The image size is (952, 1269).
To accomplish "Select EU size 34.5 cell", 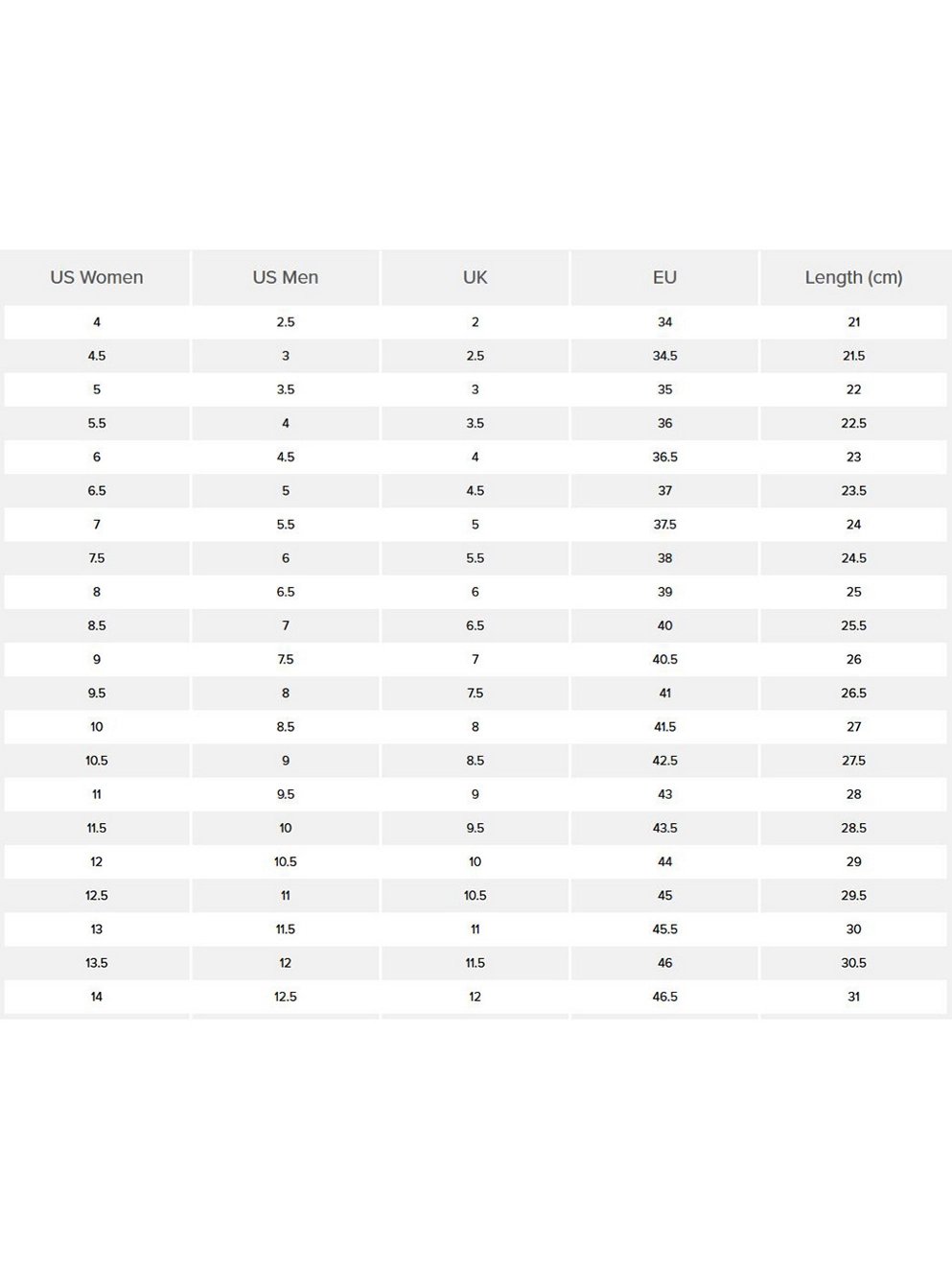I will (664, 356).
